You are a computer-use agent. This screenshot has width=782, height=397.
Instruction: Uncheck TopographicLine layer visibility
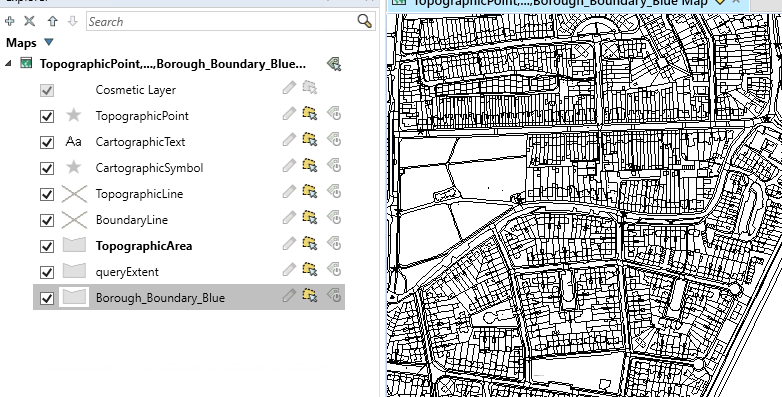tap(47, 194)
